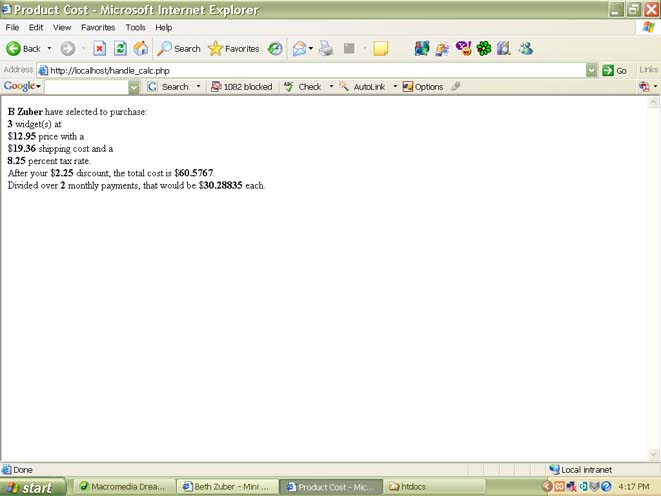Open the htdocs folder taskbar item
This screenshot has height=496, width=661.
point(433,487)
